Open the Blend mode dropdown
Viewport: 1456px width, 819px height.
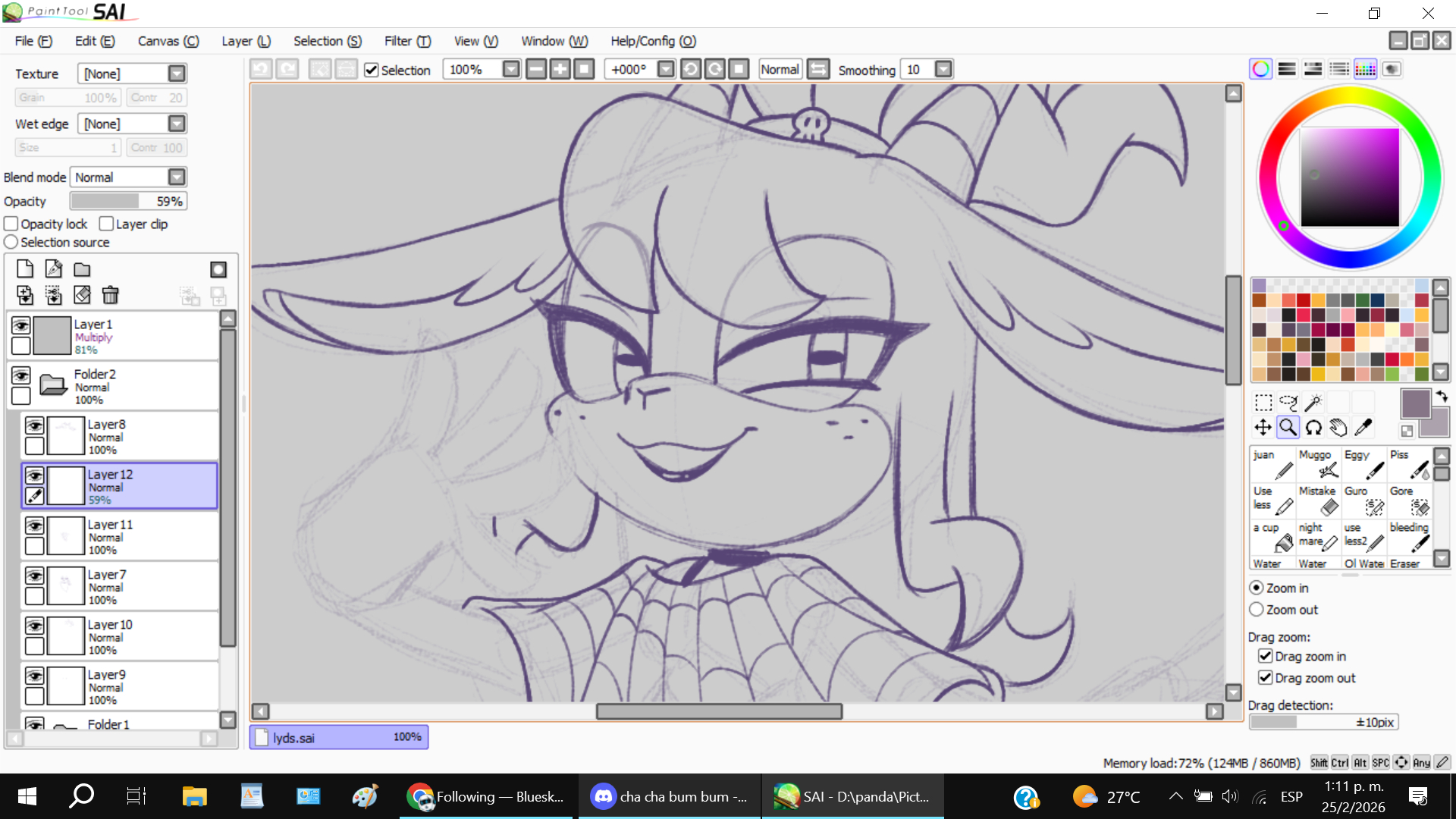point(177,177)
